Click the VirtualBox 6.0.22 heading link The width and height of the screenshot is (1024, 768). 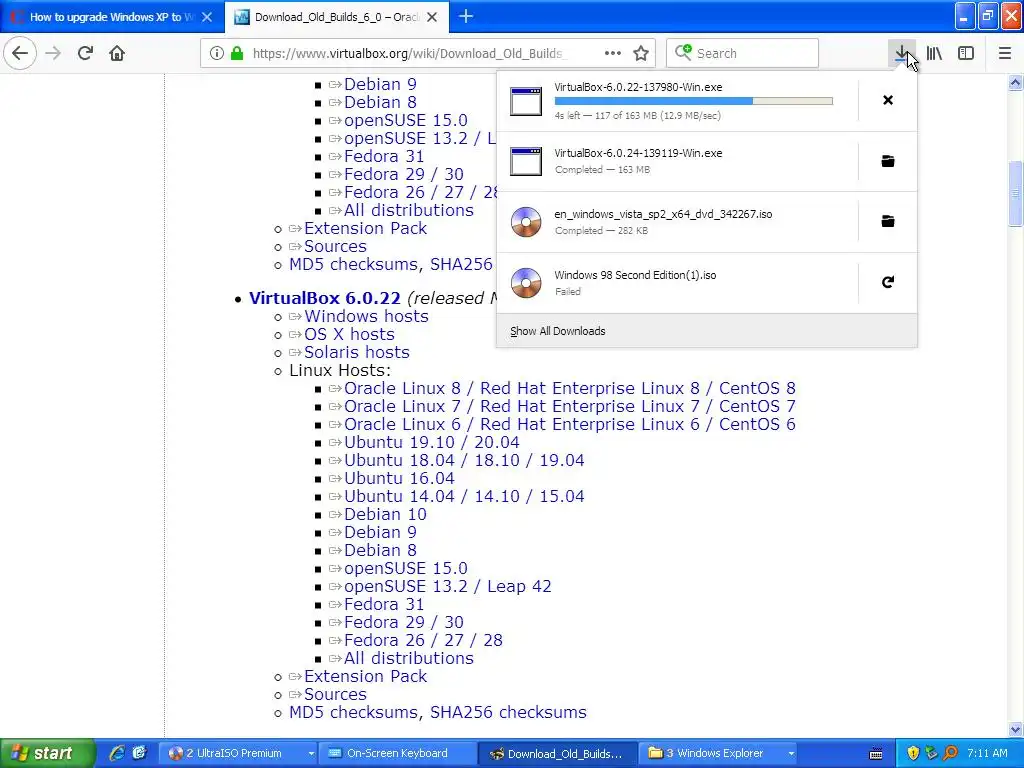(325, 298)
